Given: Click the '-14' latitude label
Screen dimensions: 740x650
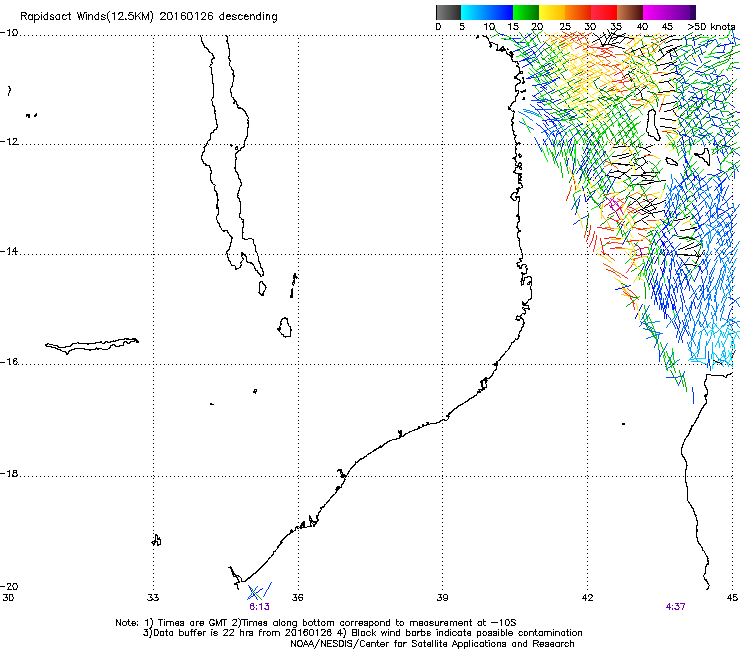Looking at the screenshot, I should (x=9, y=251).
